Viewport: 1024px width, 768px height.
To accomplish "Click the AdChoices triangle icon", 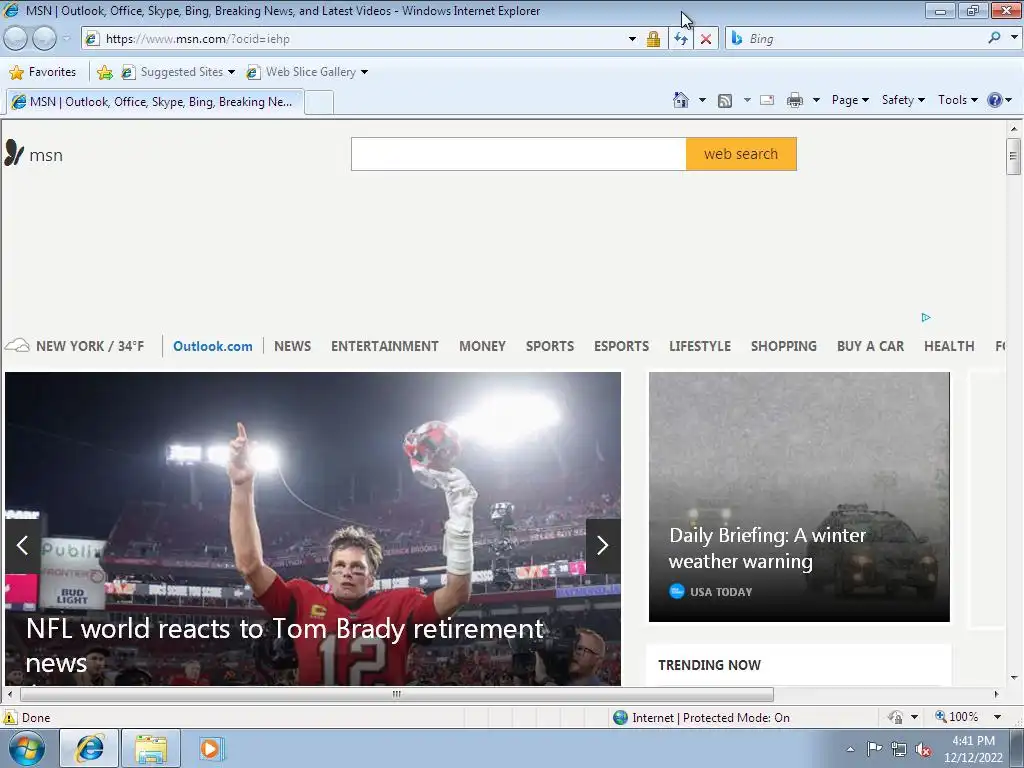I will coord(926,317).
